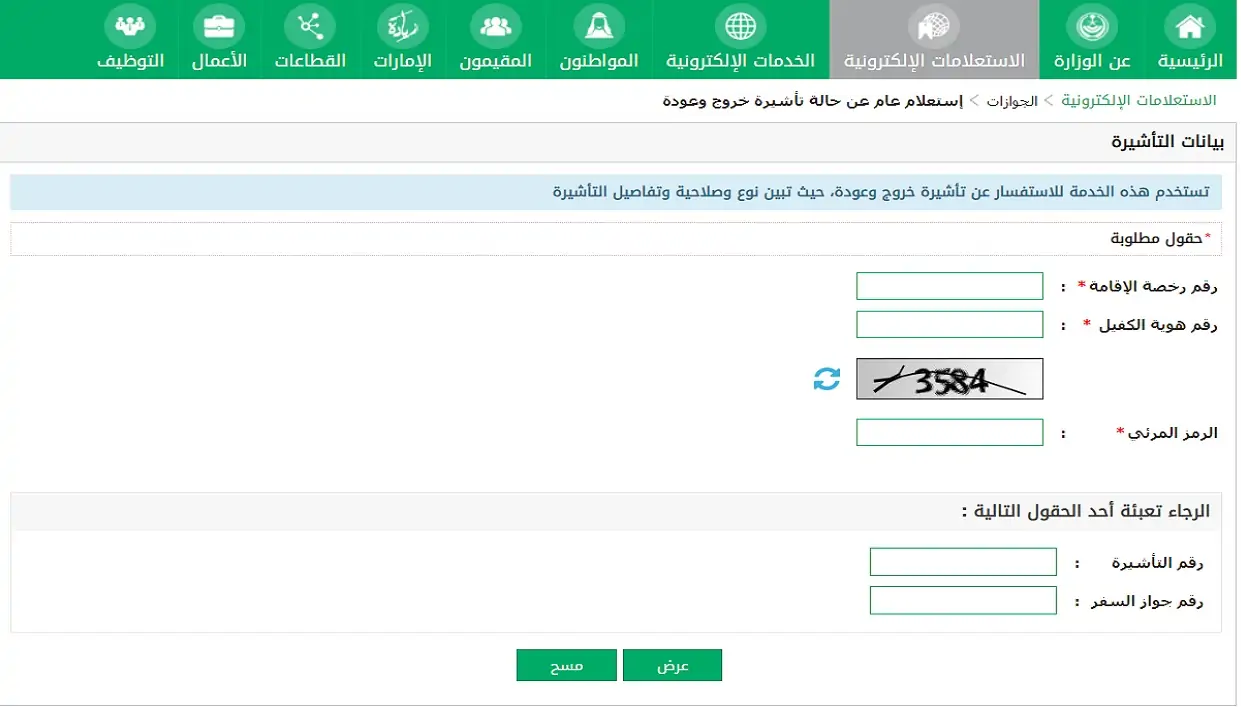Switch to the الخدمات الإلكترونية tab
The width and height of the screenshot is (1241, 712).
click(x=738, y=39)
